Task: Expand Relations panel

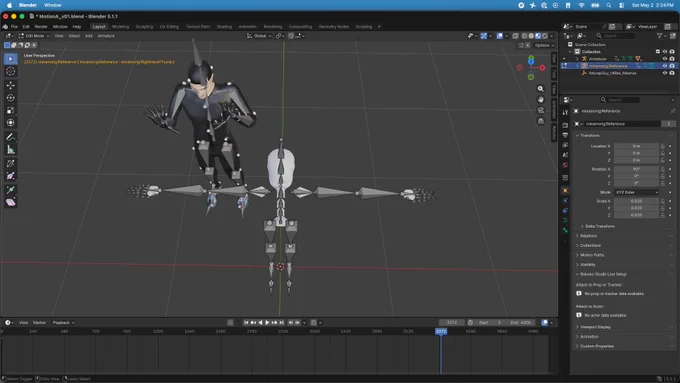Action: [x=588, y=236]
